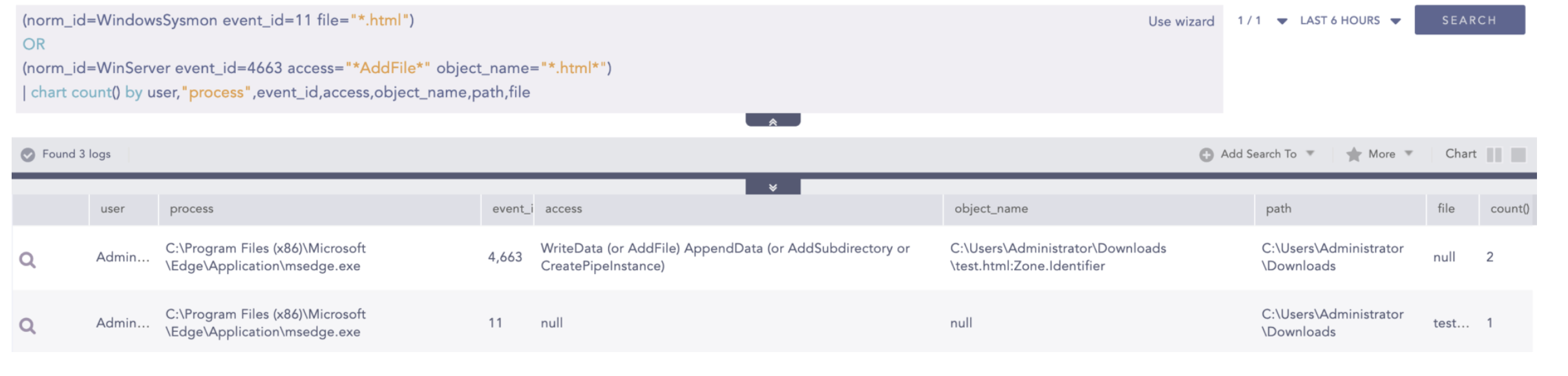Click the count() column header
Image resolution: width=1568 pixels, height=376 pixels.
point(1509,209)
